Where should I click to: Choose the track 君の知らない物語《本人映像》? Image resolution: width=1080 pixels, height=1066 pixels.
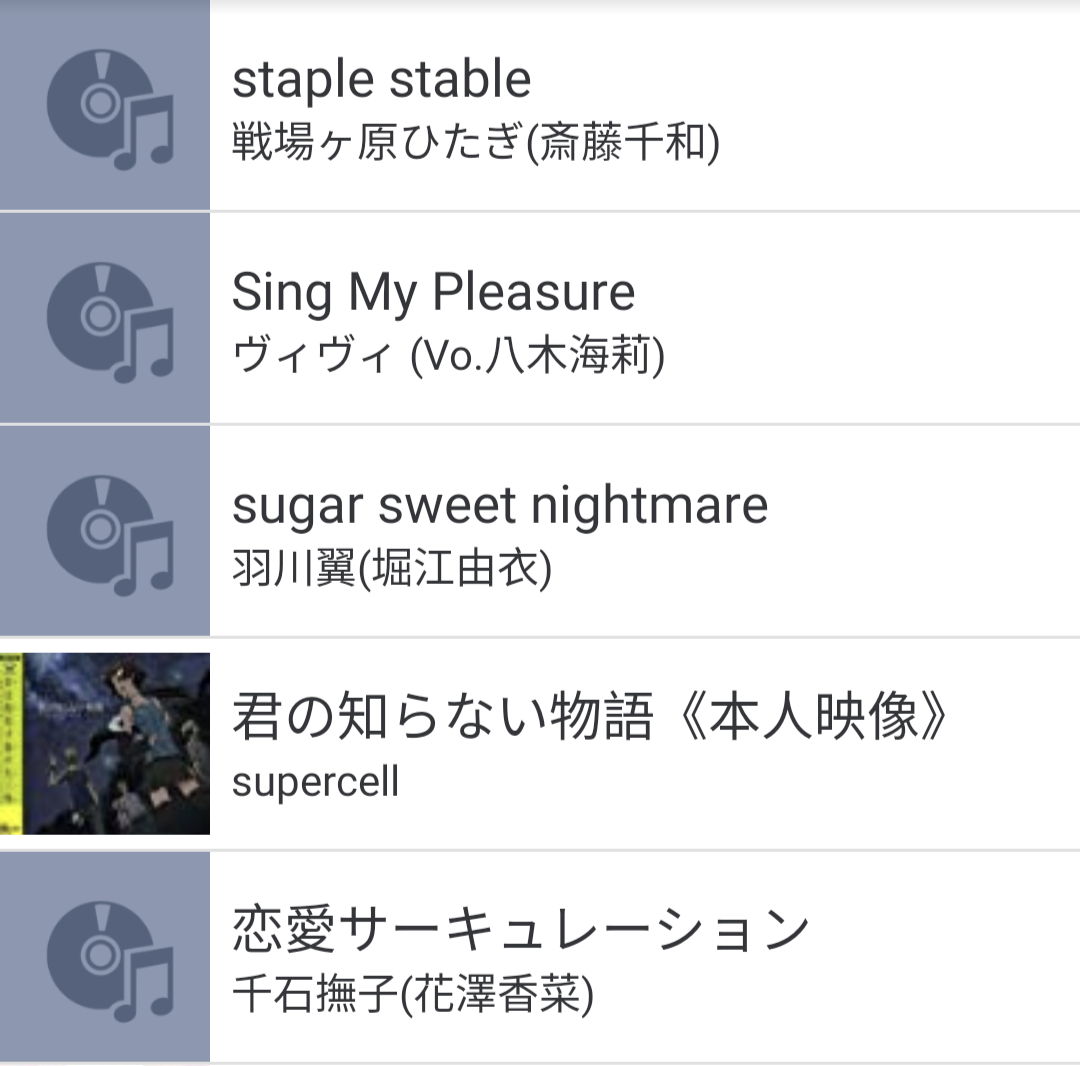tap(590, 717)
